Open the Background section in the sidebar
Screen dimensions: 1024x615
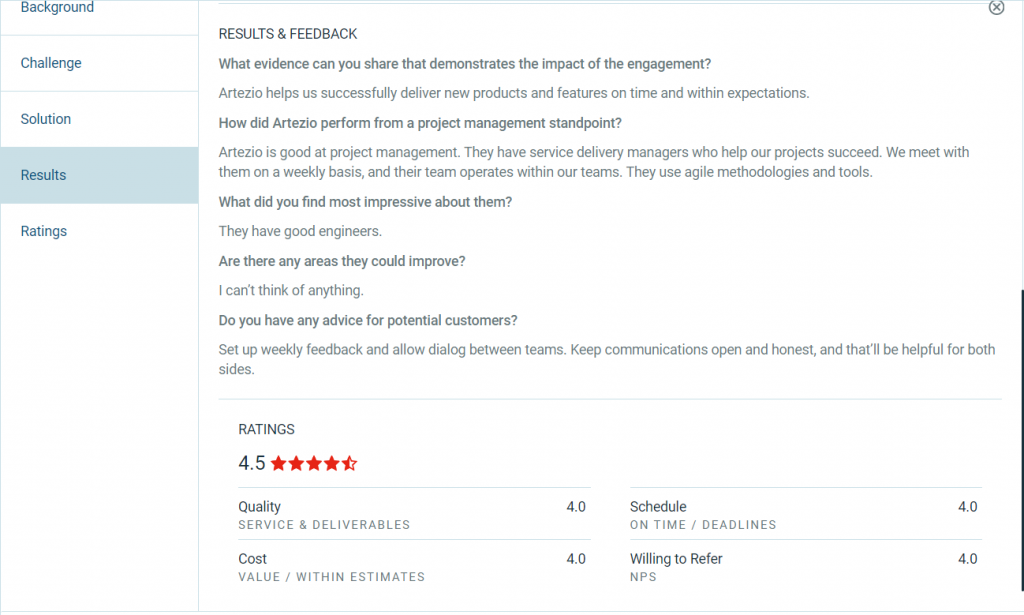[57, 8]
